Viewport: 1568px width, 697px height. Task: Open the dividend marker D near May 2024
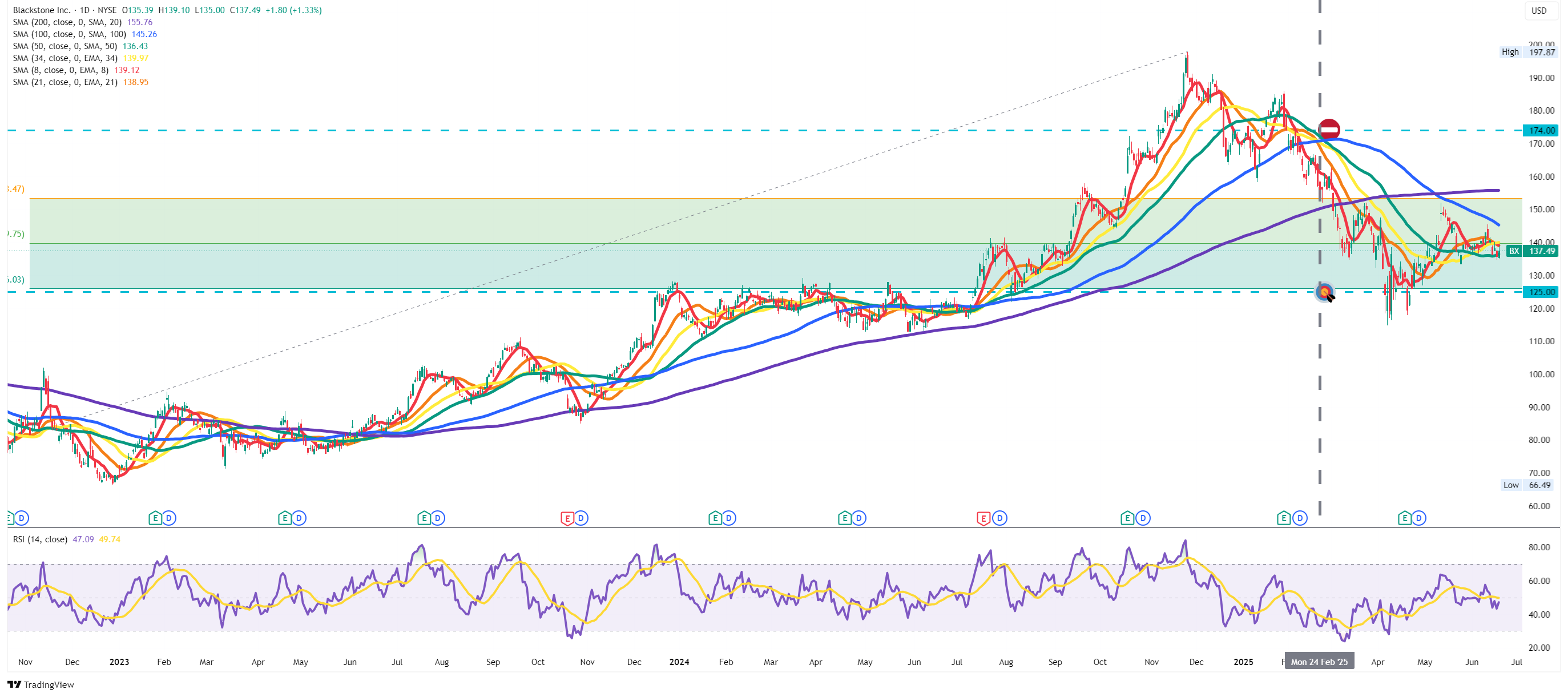(859, 518)
